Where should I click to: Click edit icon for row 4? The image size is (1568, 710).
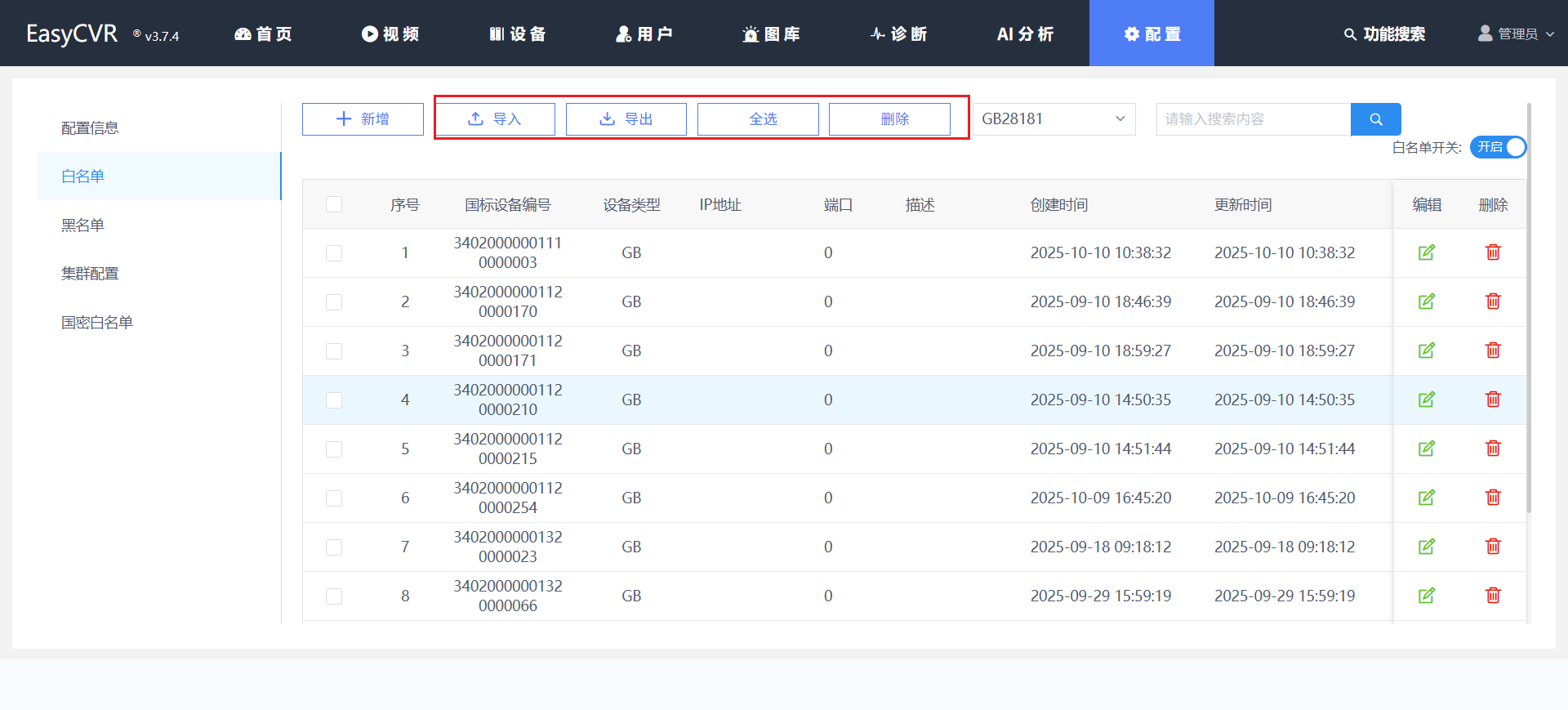click(x=1426, y=400)
